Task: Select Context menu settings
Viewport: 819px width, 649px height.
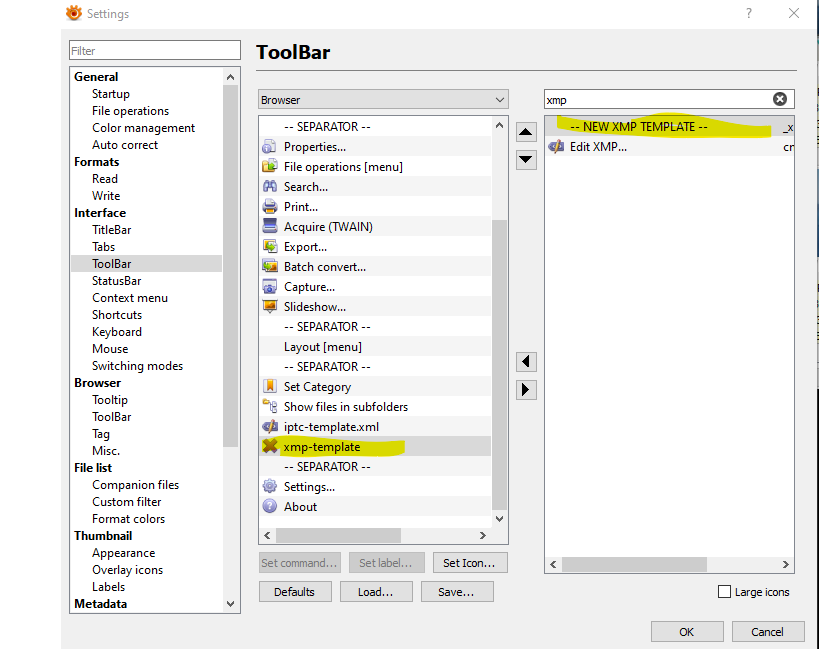Action: (130, 298)
